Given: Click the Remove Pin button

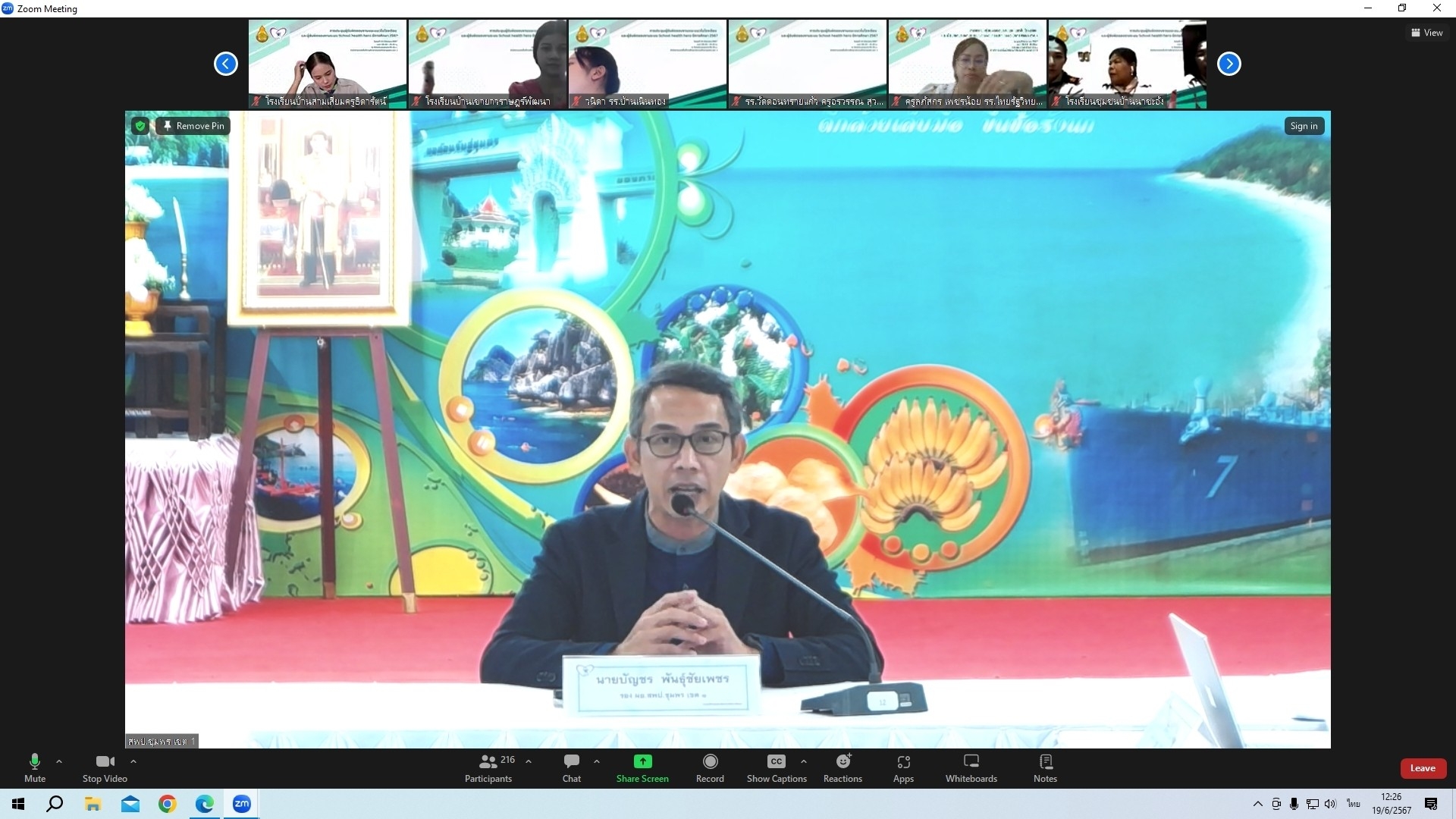Looking at the screenshot, I should coord(193,126).
